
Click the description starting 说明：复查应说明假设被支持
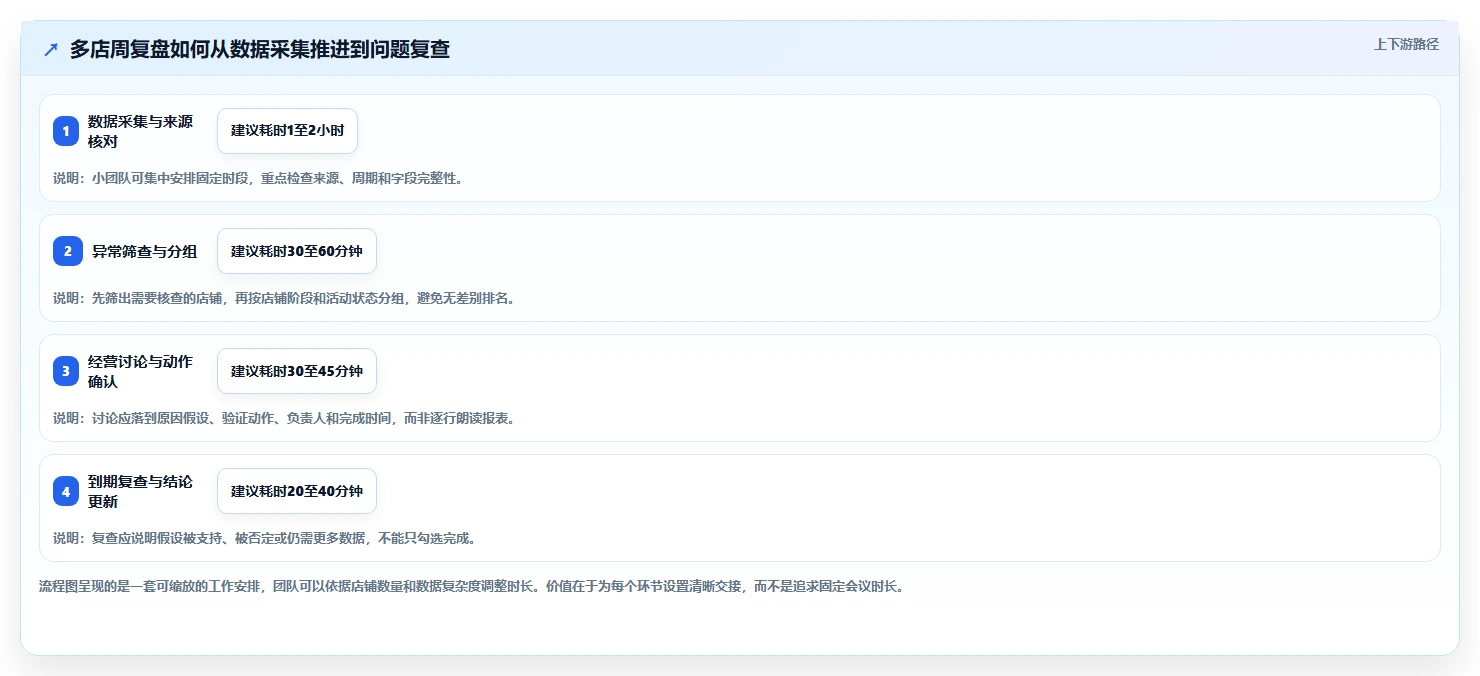264,538
